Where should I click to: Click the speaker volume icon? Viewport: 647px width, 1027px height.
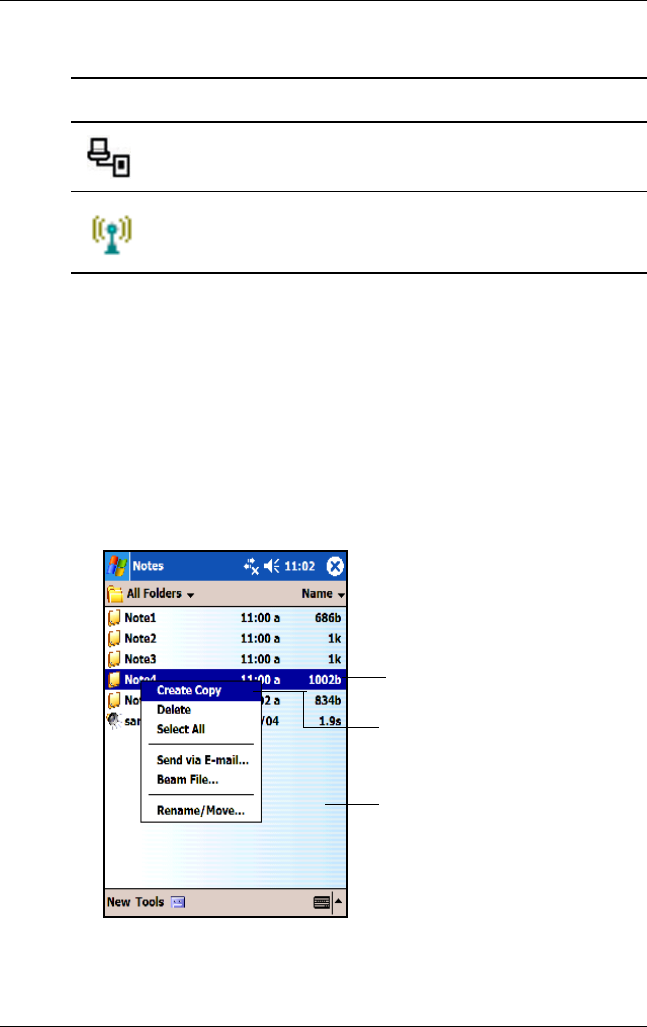pos(272,566)
